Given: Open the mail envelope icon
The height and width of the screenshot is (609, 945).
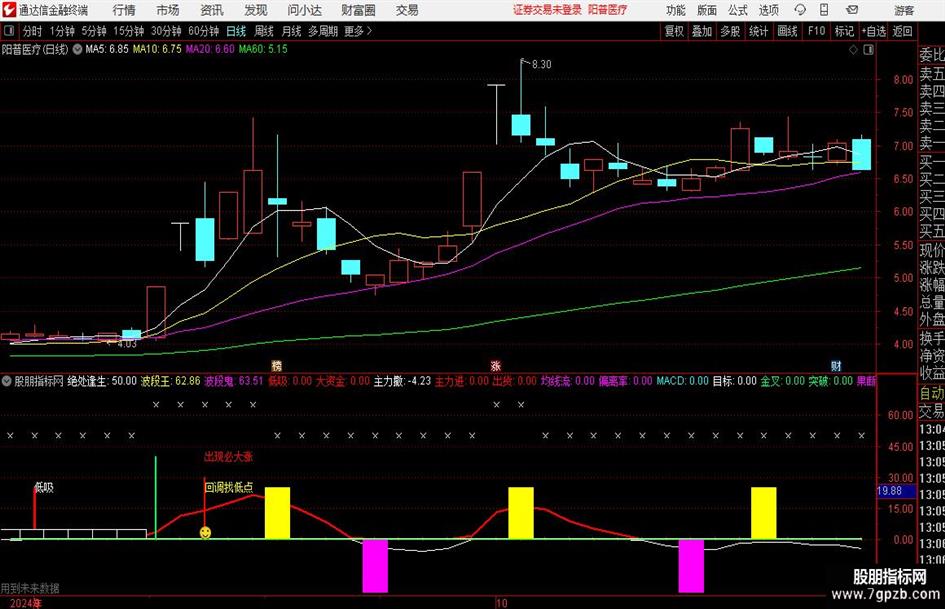Looking at the screenshot, I should coord(852,10).
